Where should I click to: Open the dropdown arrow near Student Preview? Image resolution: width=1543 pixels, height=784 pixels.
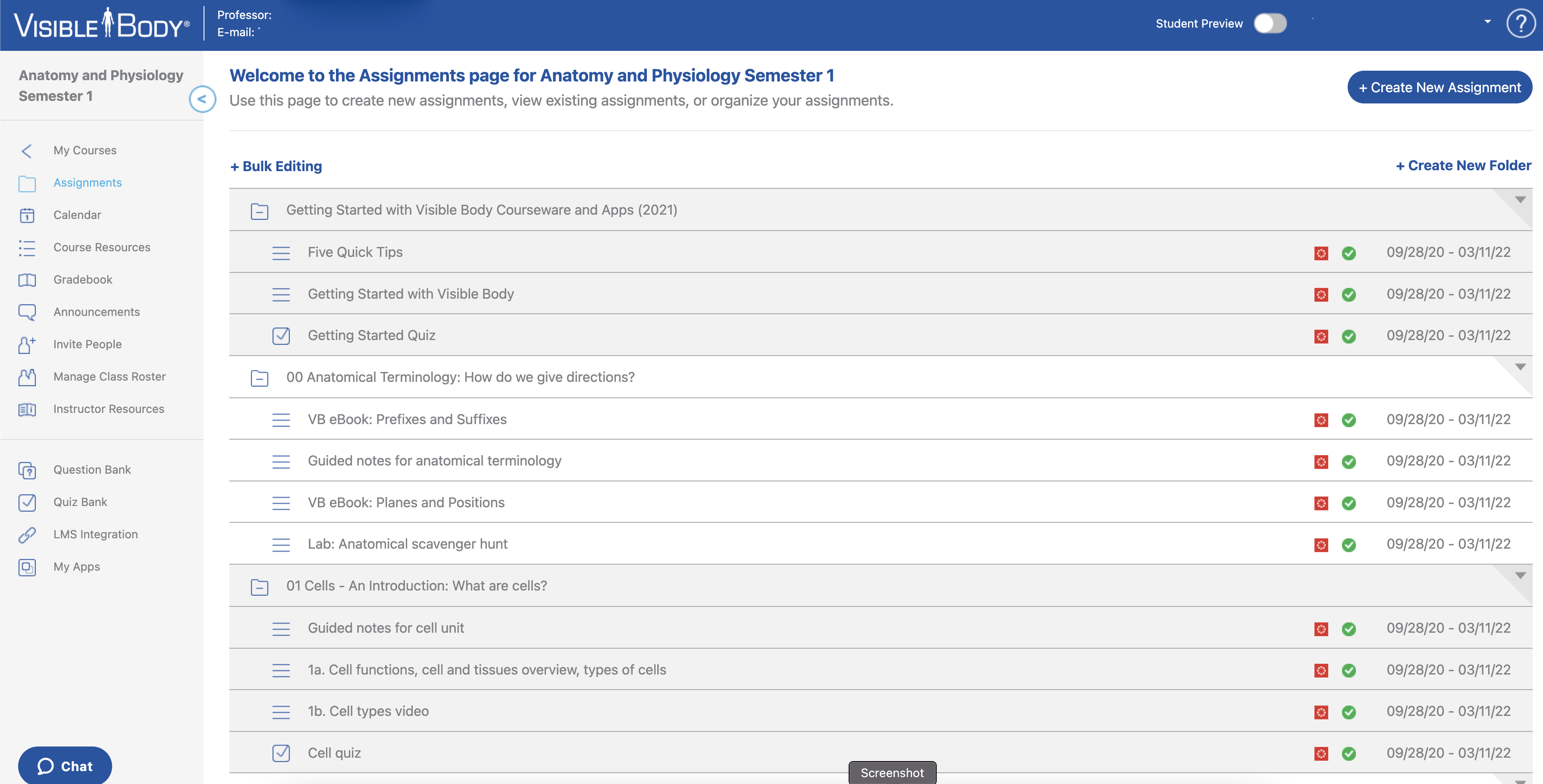[1487, 22]
